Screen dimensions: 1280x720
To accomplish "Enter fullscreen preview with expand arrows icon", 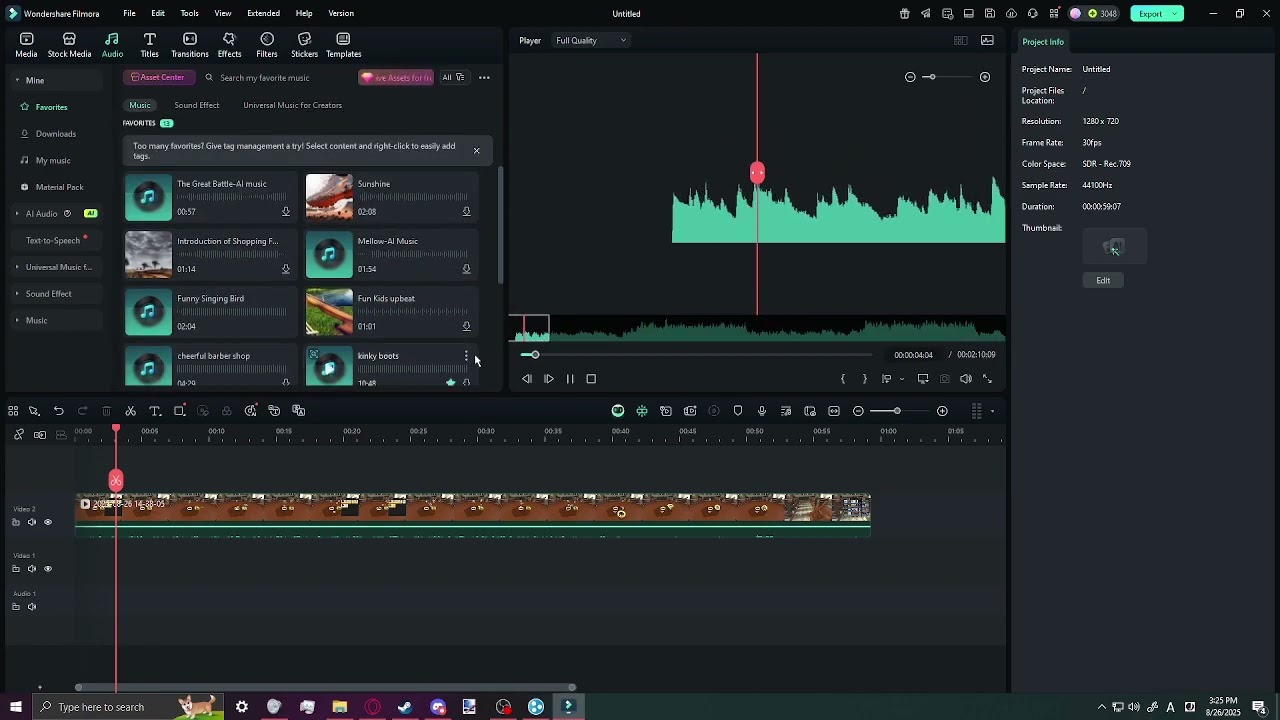I will 988,379.
